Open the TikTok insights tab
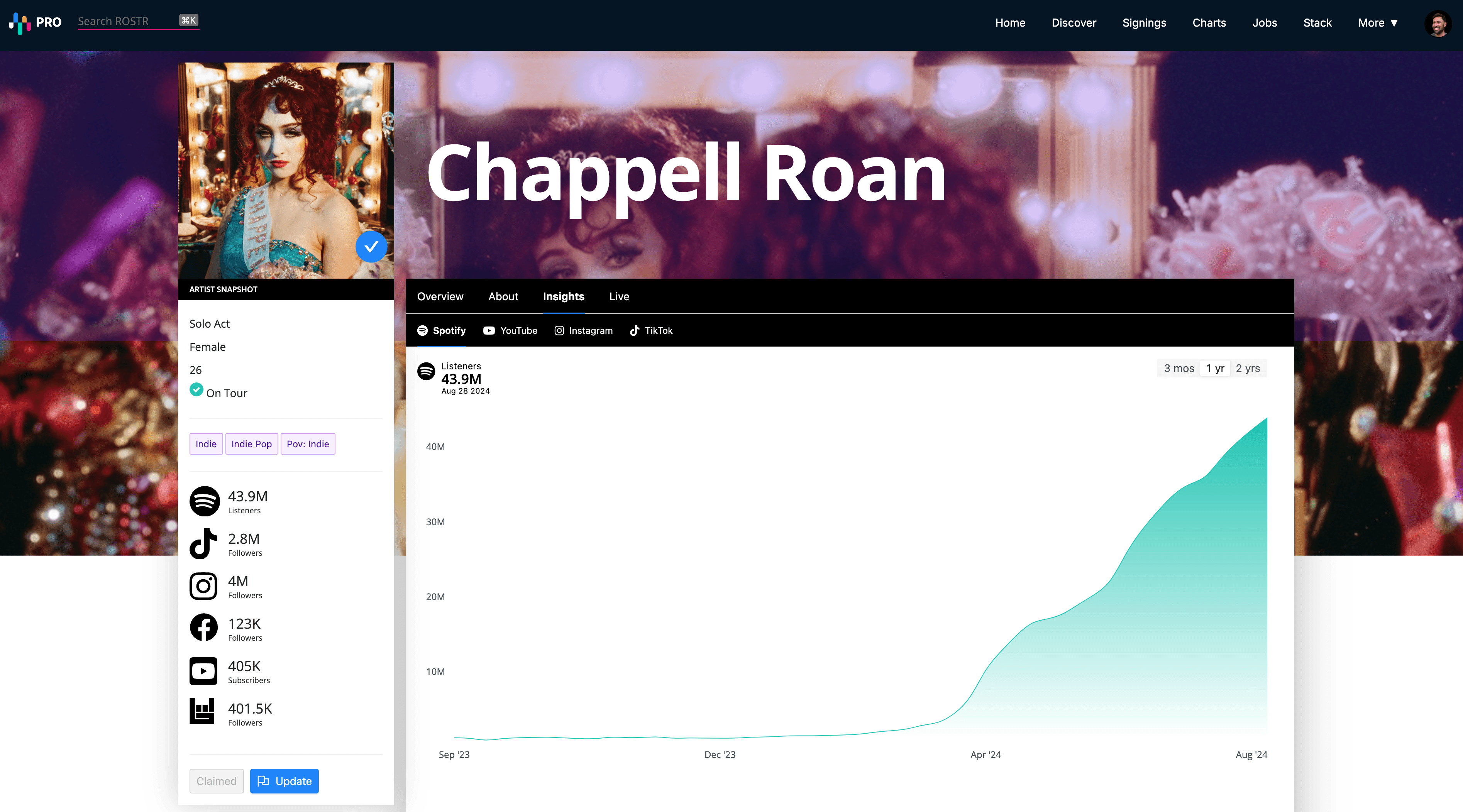Image resolution: width=1463 pixels, height=812 pixels. (651, 330)
